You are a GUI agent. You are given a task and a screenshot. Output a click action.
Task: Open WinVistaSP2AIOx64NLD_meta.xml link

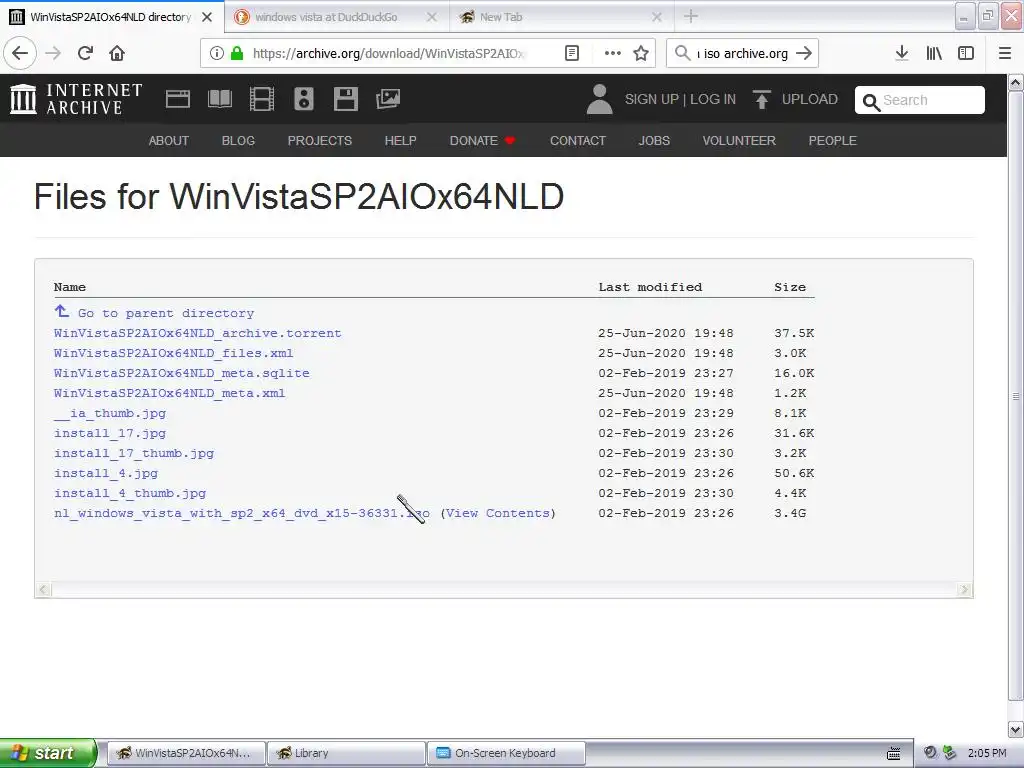pyautogui.click(x=169, y=393)
